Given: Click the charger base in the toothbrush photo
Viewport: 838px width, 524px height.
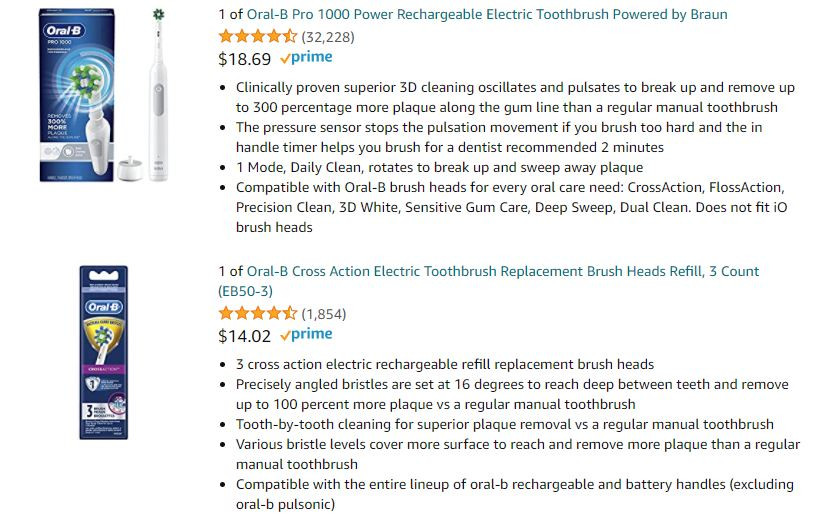Looking at the screenshot, I should (130, 169).
